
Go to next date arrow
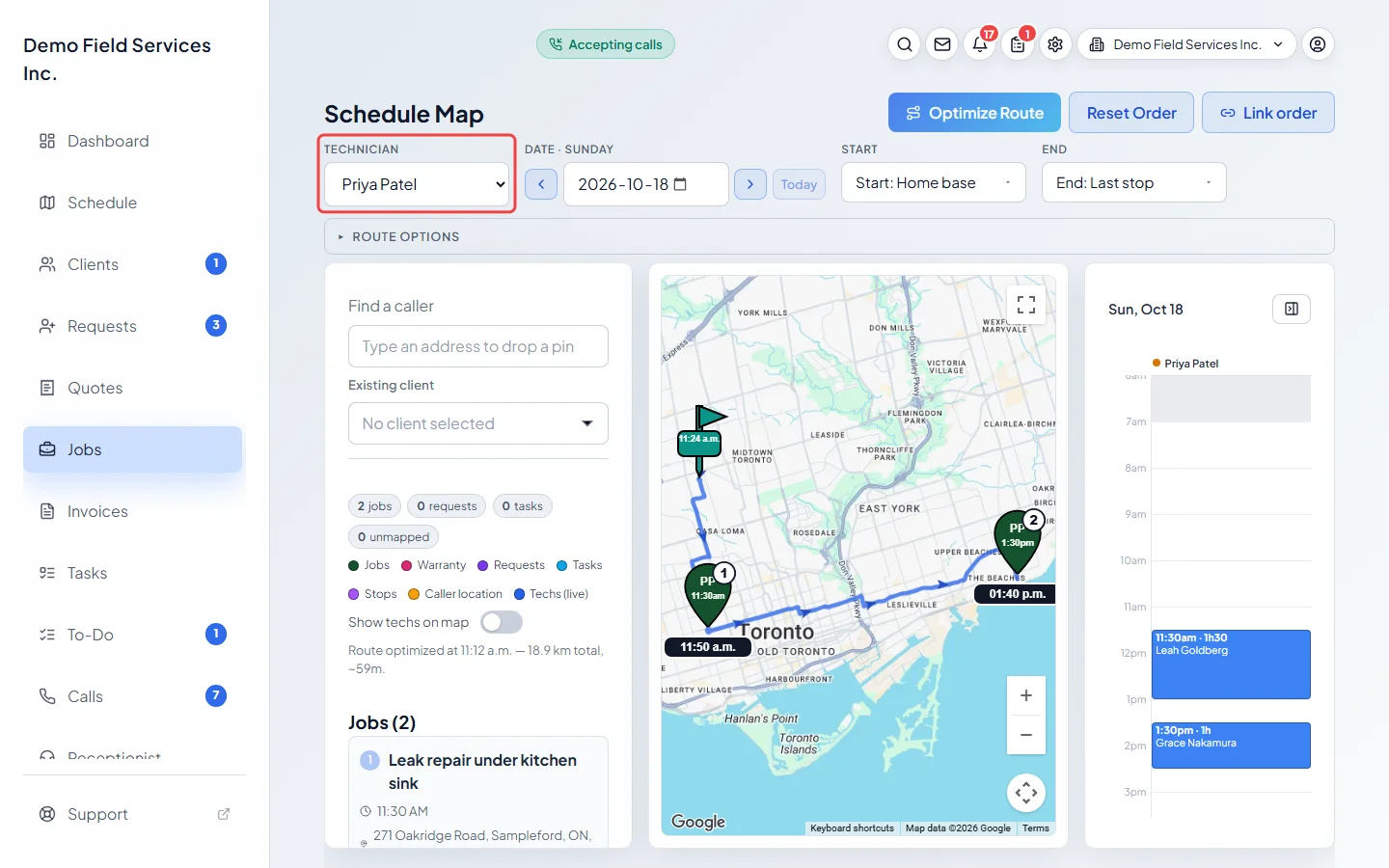tap(750, 184)
